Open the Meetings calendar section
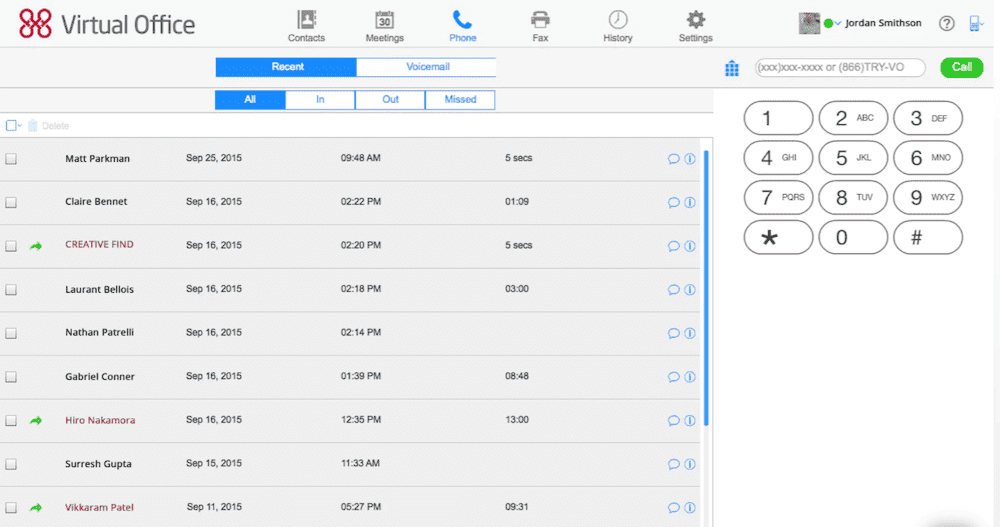 click(384, 26)
